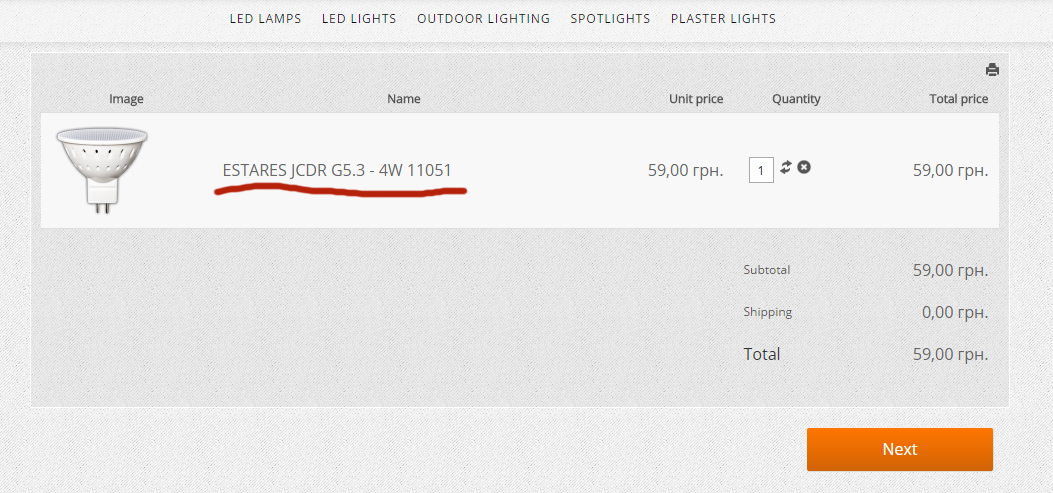Click the Shipping label
The height and width of the screenshot is (493, 1053).
pyautogui.click(x=767, y=312)
